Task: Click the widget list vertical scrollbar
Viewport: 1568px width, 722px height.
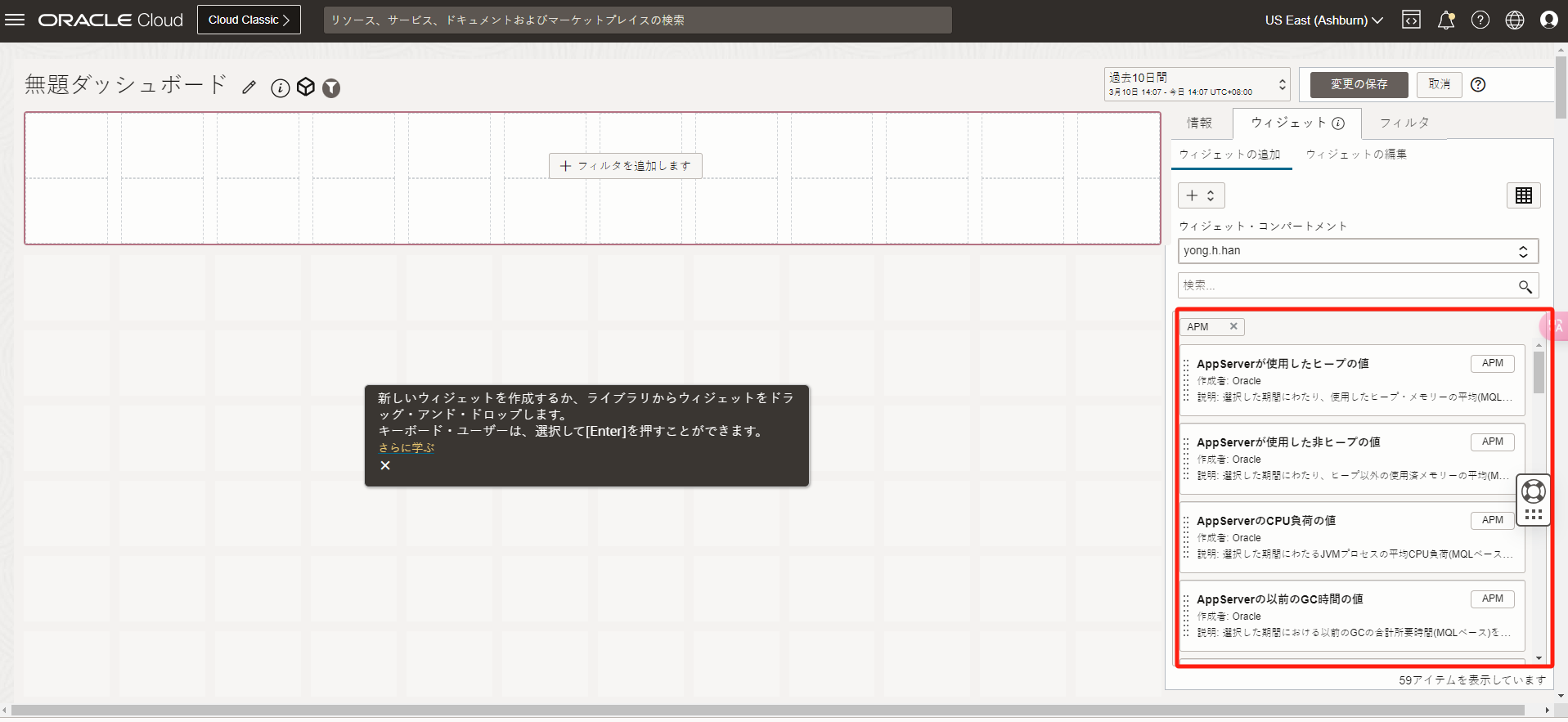Action: click(x=1539, y=373)
